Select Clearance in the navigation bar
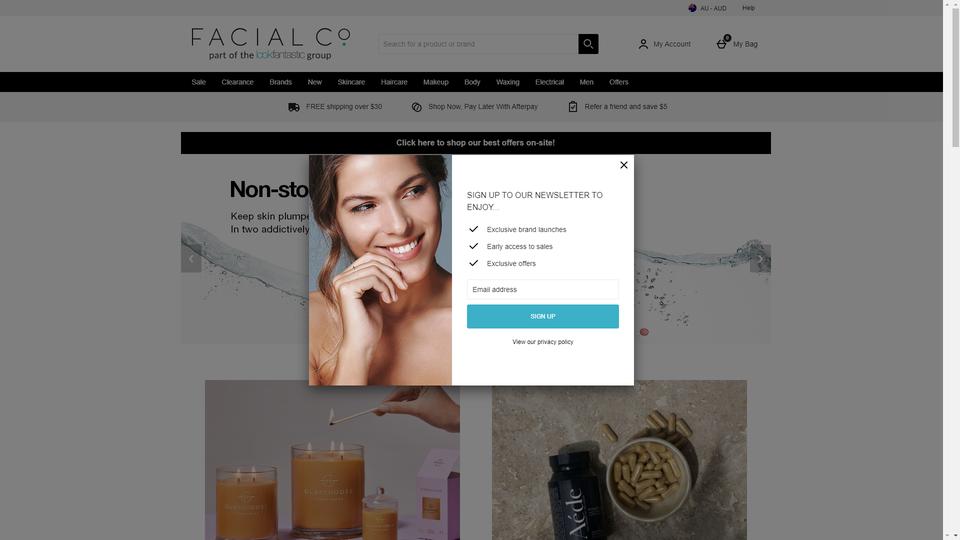Screen dimensions: 960x540 (x=238, y=82)
